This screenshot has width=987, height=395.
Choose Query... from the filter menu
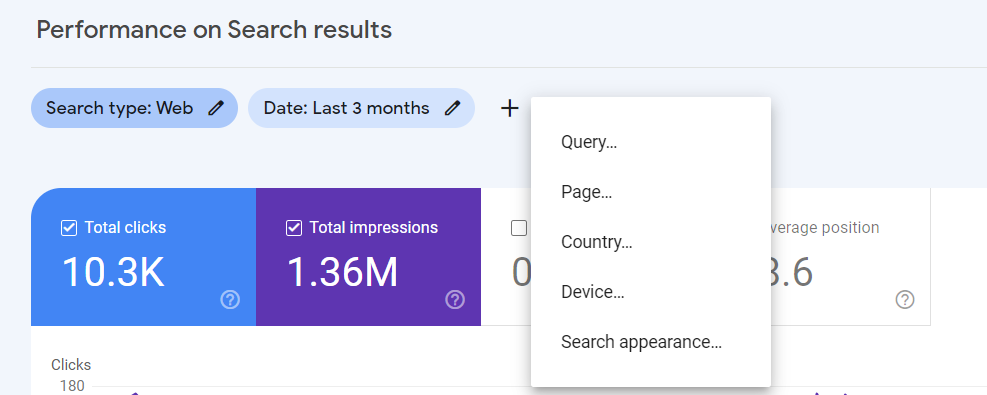(651, 142)
